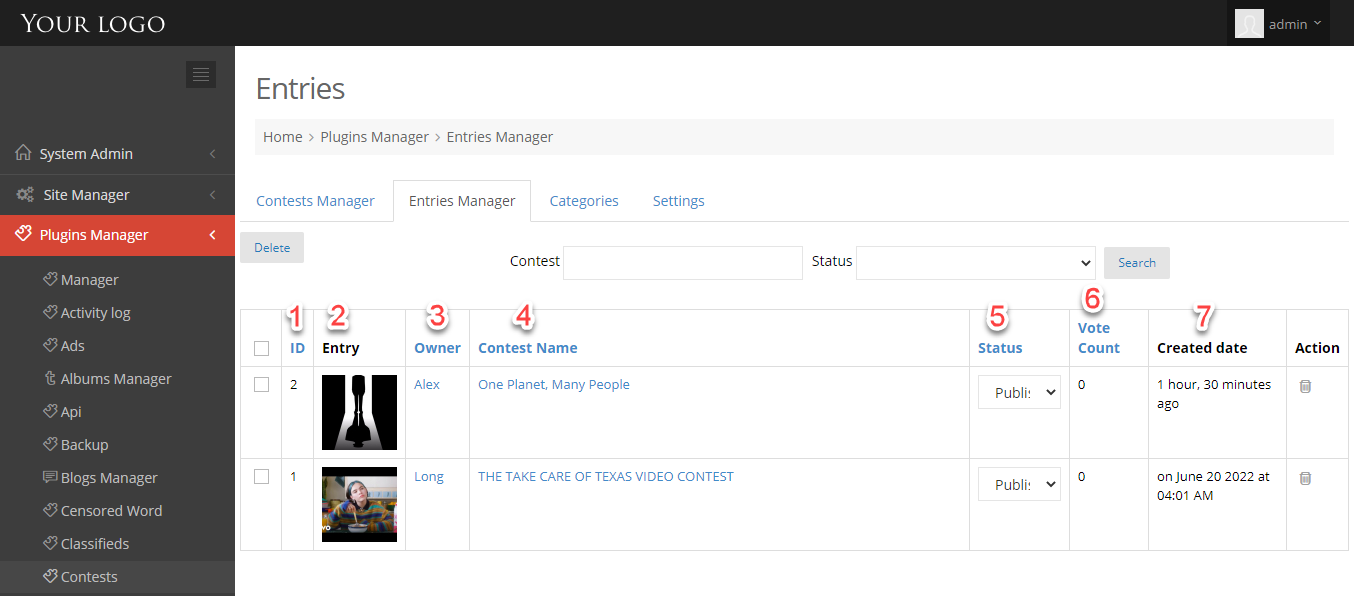Image resolution: width=1354 pixels, height=596 pixels.
Task: Sort entries by ID column
Action: [298, 348]
